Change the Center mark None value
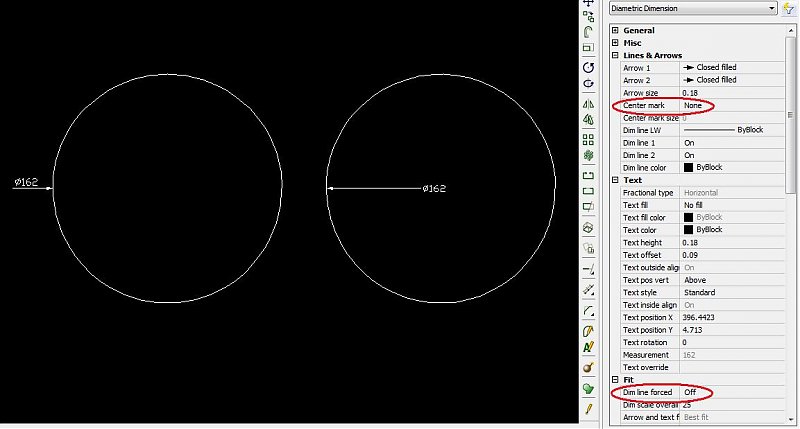The image size is (800, 429). [x=733, y=105]
